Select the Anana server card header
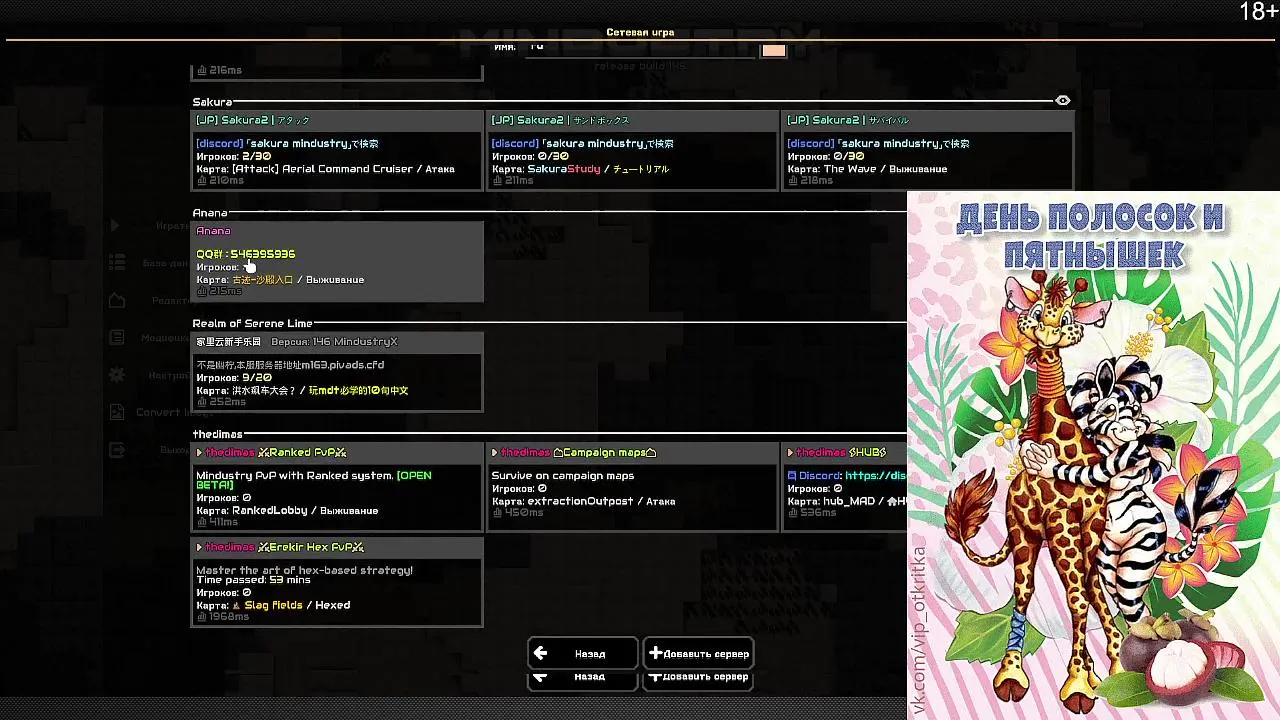Viewport: 1280px width, 720px height. (x=337, y=231)
